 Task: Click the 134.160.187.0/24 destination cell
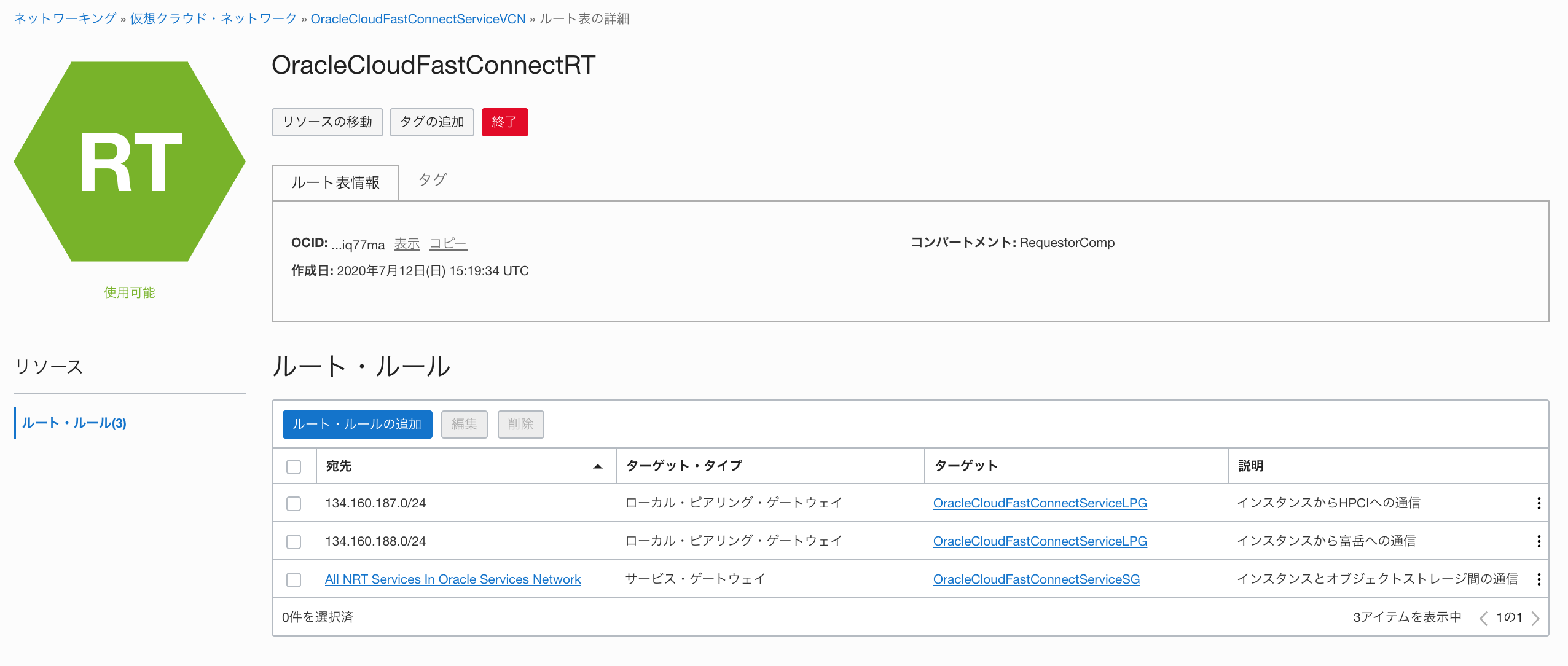(375, 503)
